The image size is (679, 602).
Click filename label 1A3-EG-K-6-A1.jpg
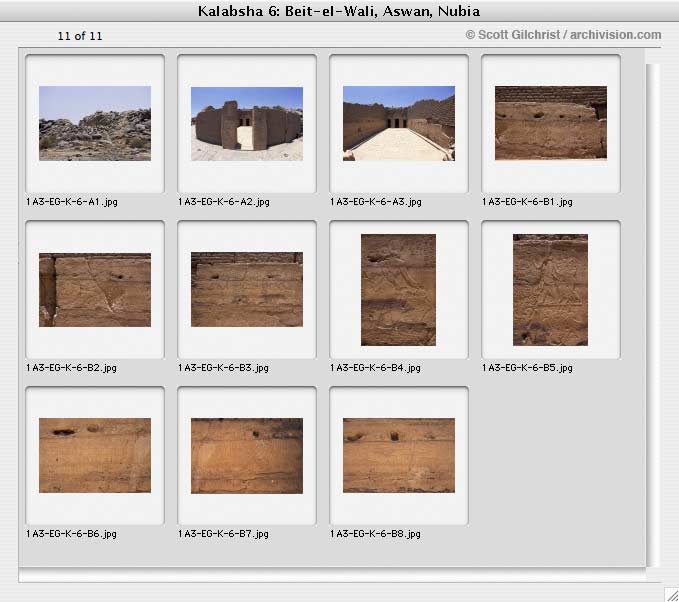(72, 202)
